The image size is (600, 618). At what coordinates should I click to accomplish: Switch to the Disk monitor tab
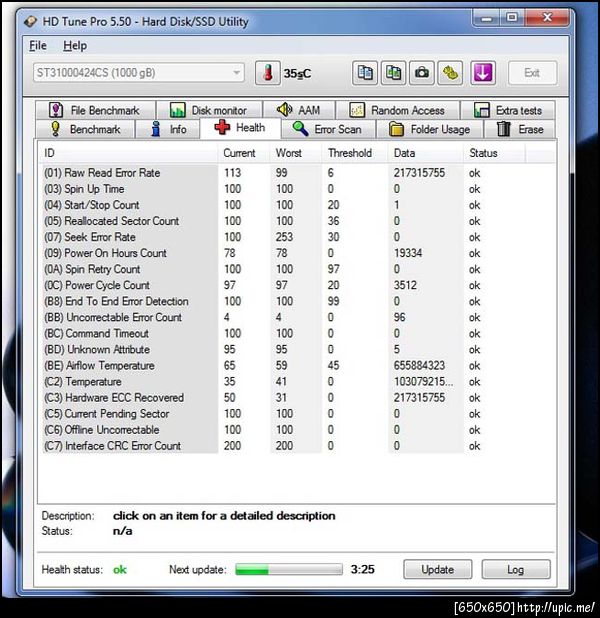pos(209,110)
